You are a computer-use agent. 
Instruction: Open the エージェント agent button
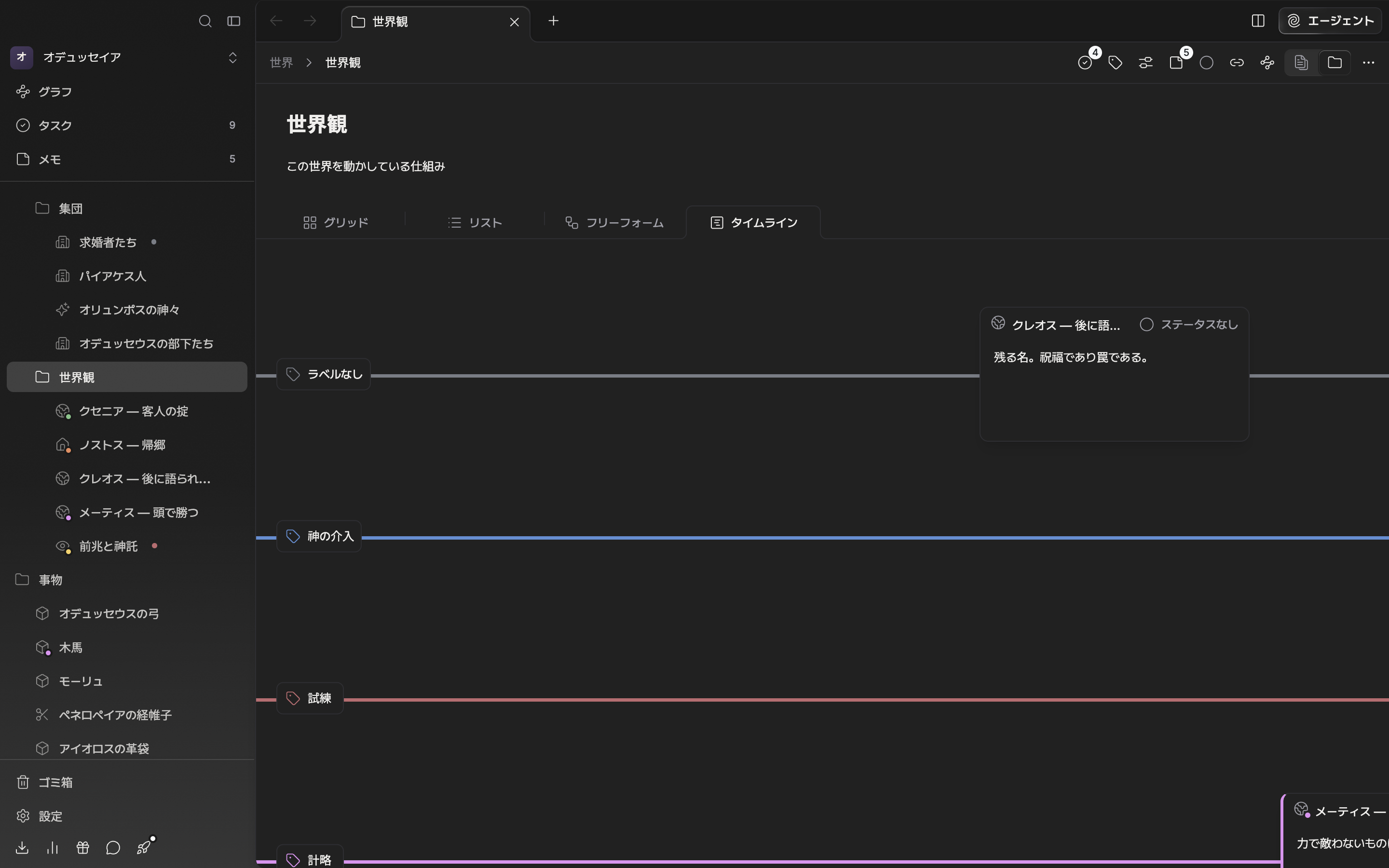point(1330,21)
